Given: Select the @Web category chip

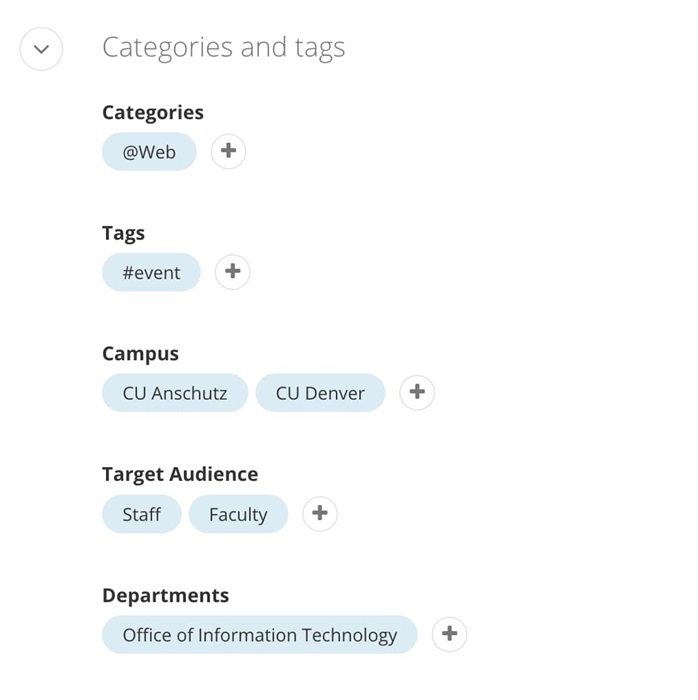Looking at the screenshot, I should tap(149, 151).
